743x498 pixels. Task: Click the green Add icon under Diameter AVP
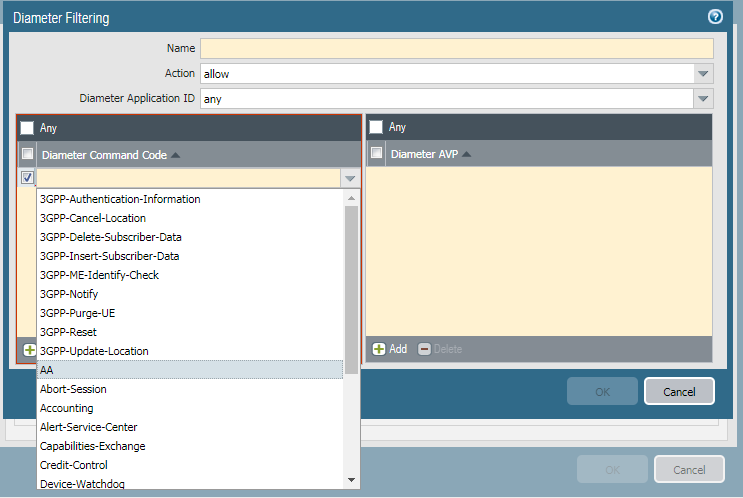pos(380,349)
